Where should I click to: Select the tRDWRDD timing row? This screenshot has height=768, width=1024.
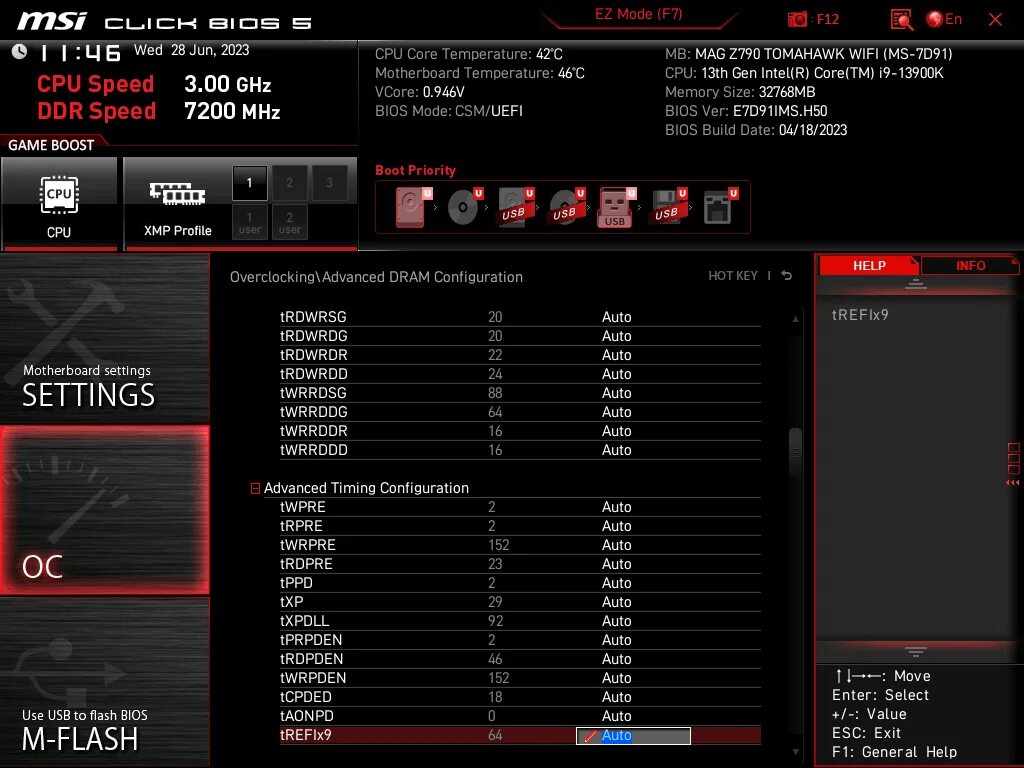click(520, 374)
